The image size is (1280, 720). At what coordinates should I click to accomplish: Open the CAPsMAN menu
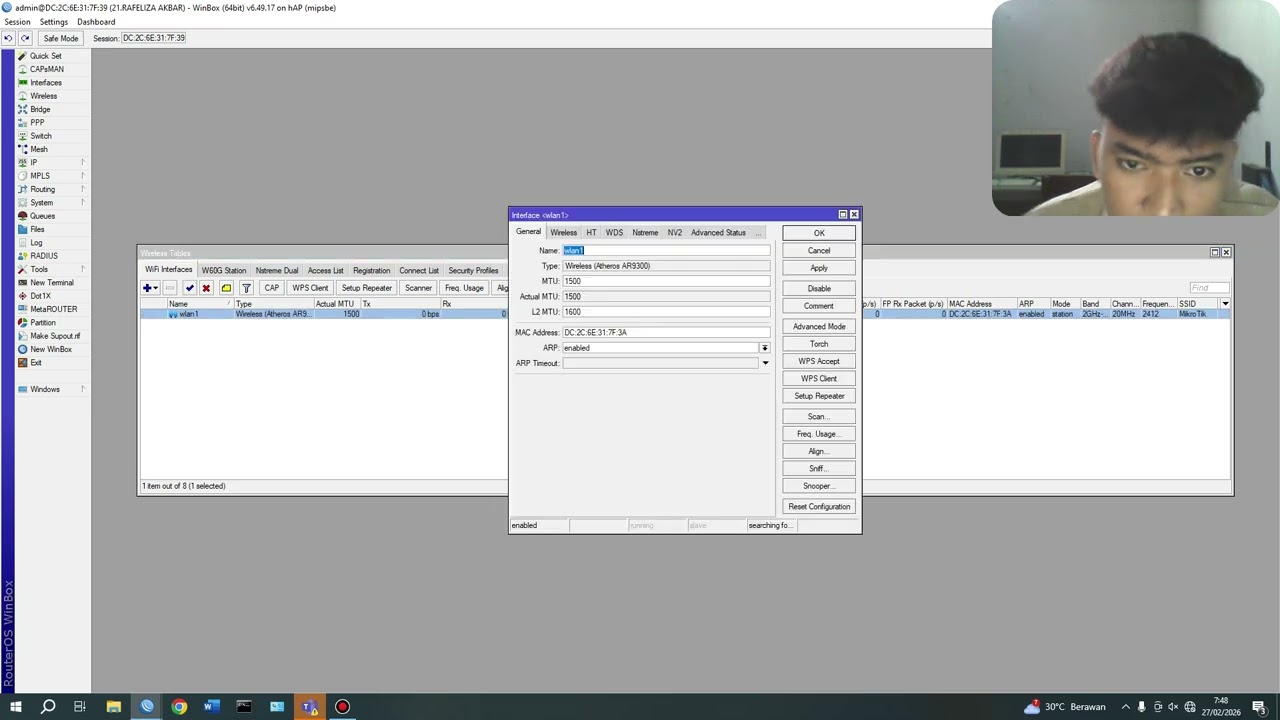pyautogui.click(x=46, y=69)
